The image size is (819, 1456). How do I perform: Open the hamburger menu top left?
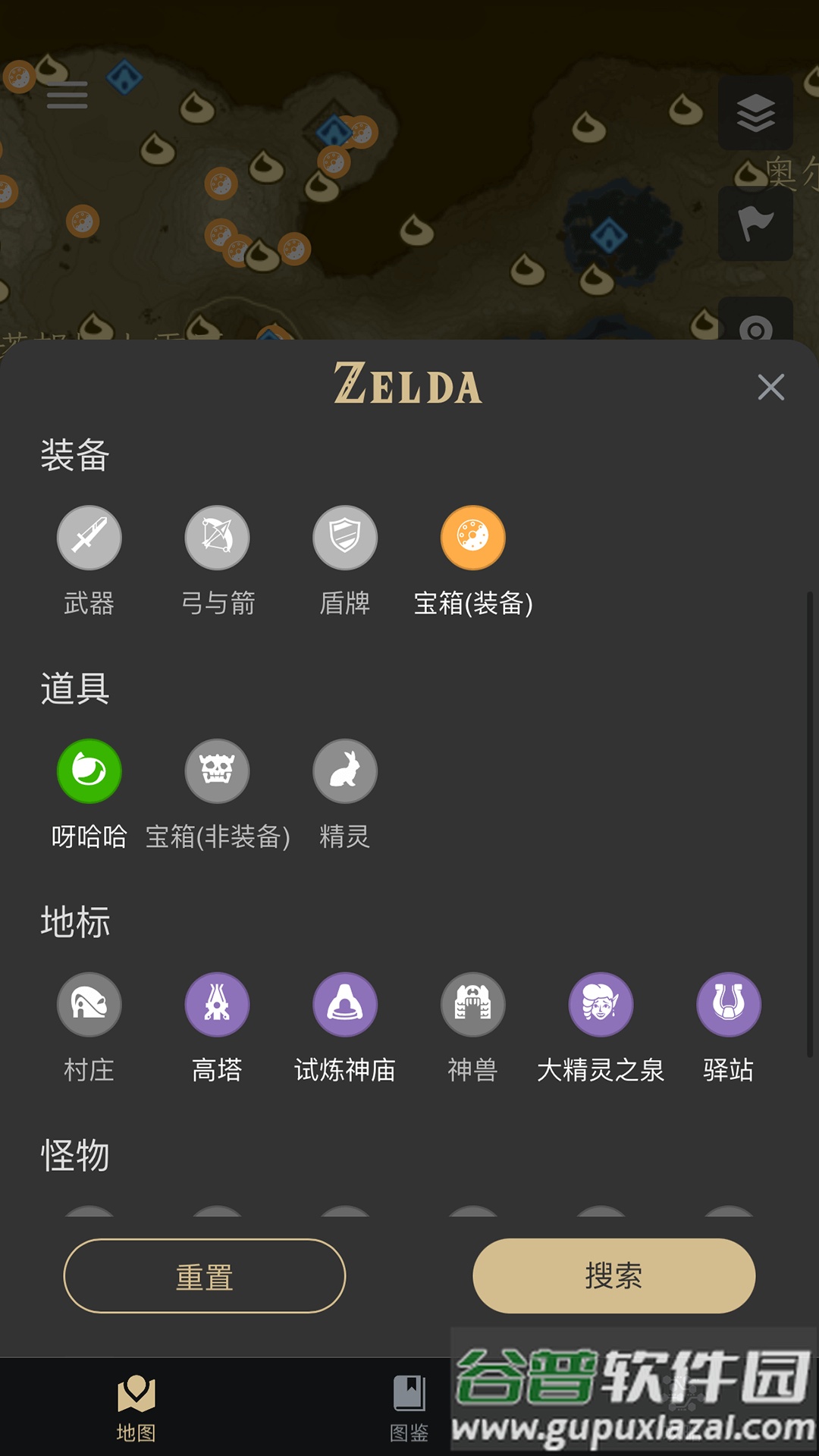pos(66,96)
